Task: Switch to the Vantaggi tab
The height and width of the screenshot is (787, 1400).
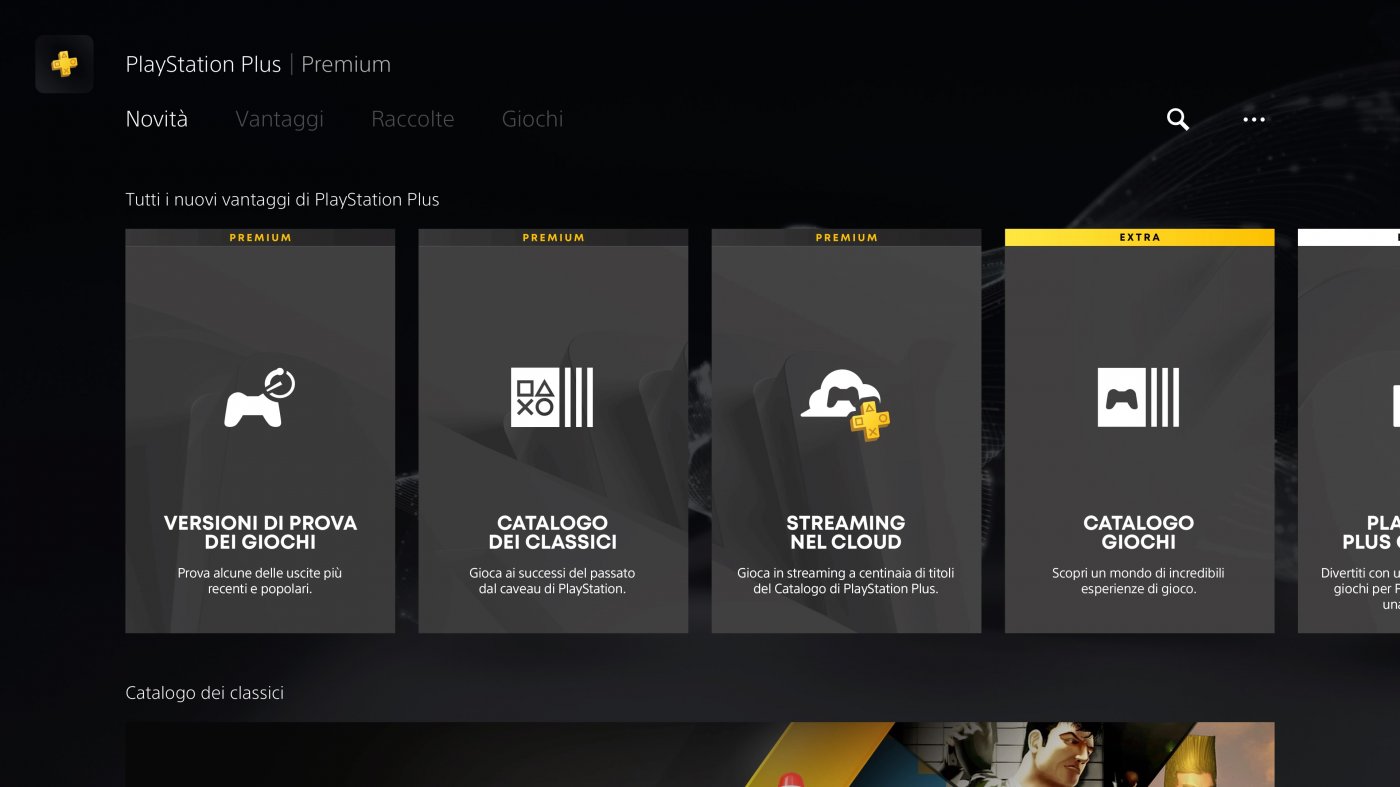Action: click(279, 119)
